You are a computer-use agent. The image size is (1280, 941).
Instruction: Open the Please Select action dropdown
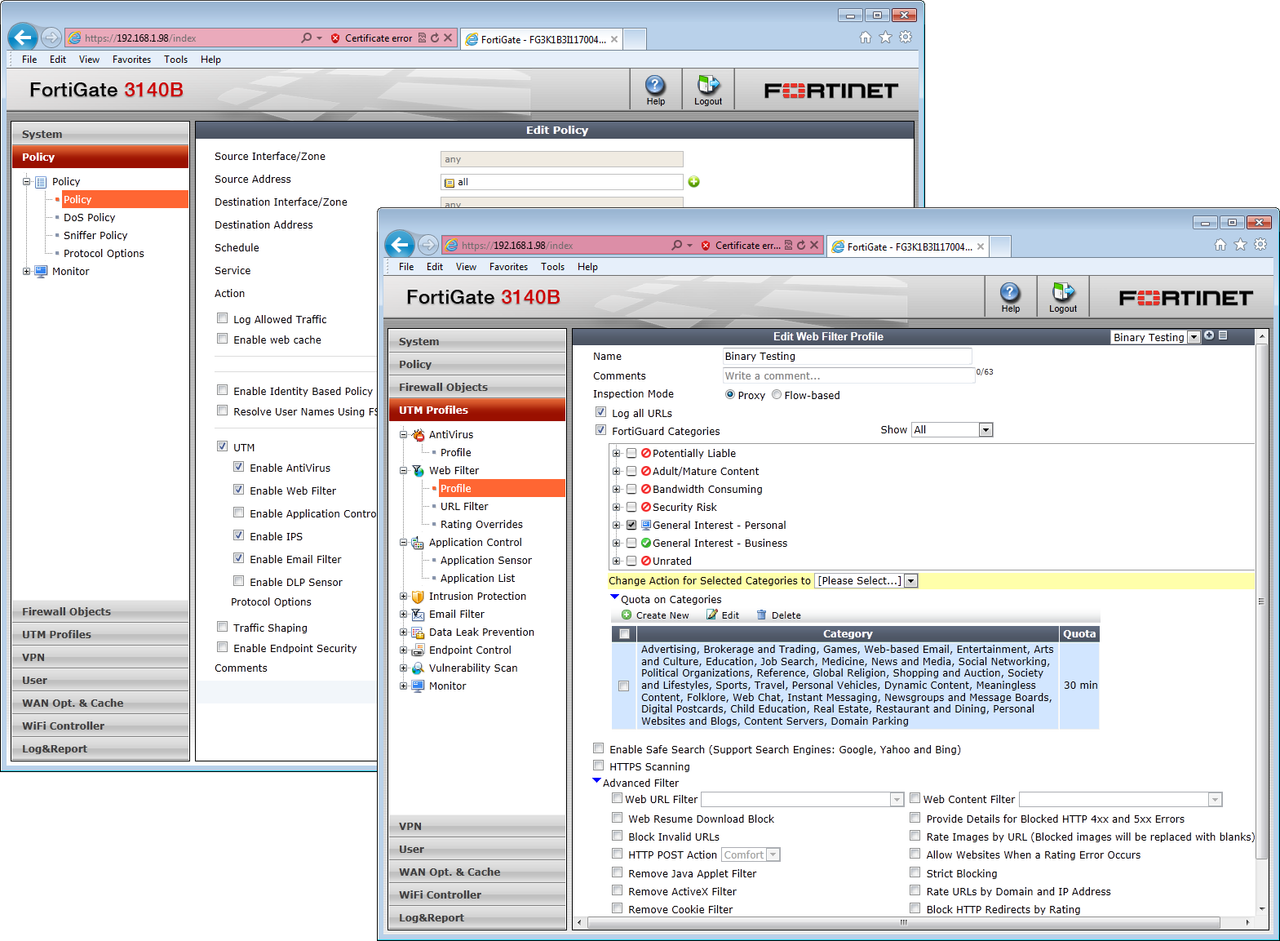(x=866, y=581)
